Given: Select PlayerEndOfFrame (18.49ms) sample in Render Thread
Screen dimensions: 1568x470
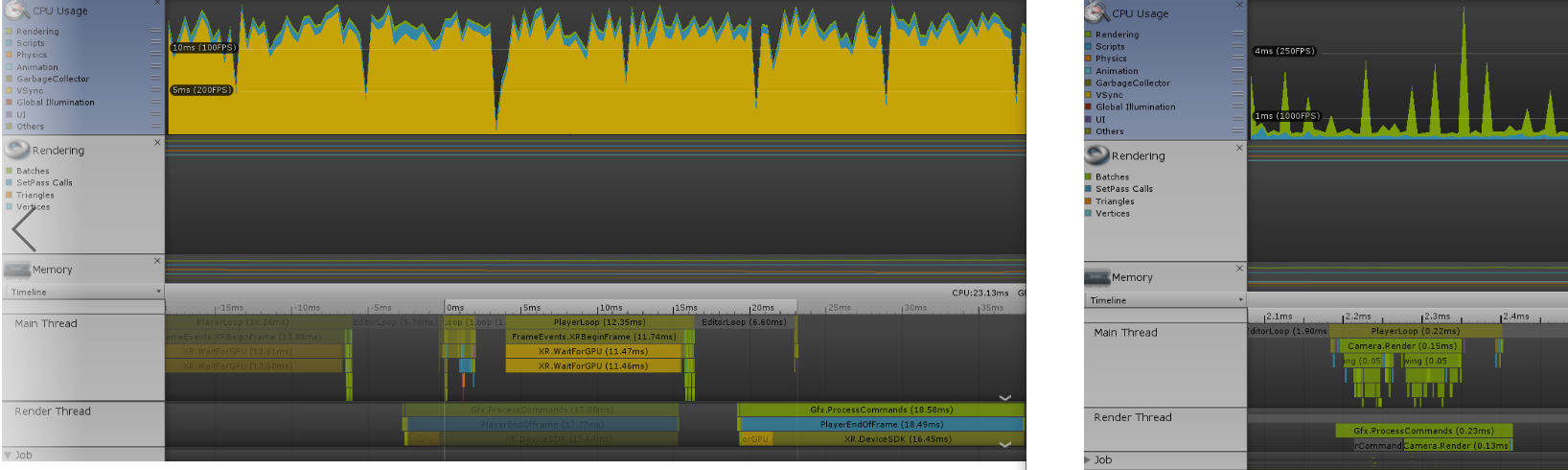Looking at the screenshot, I should [x=881, y=424].
